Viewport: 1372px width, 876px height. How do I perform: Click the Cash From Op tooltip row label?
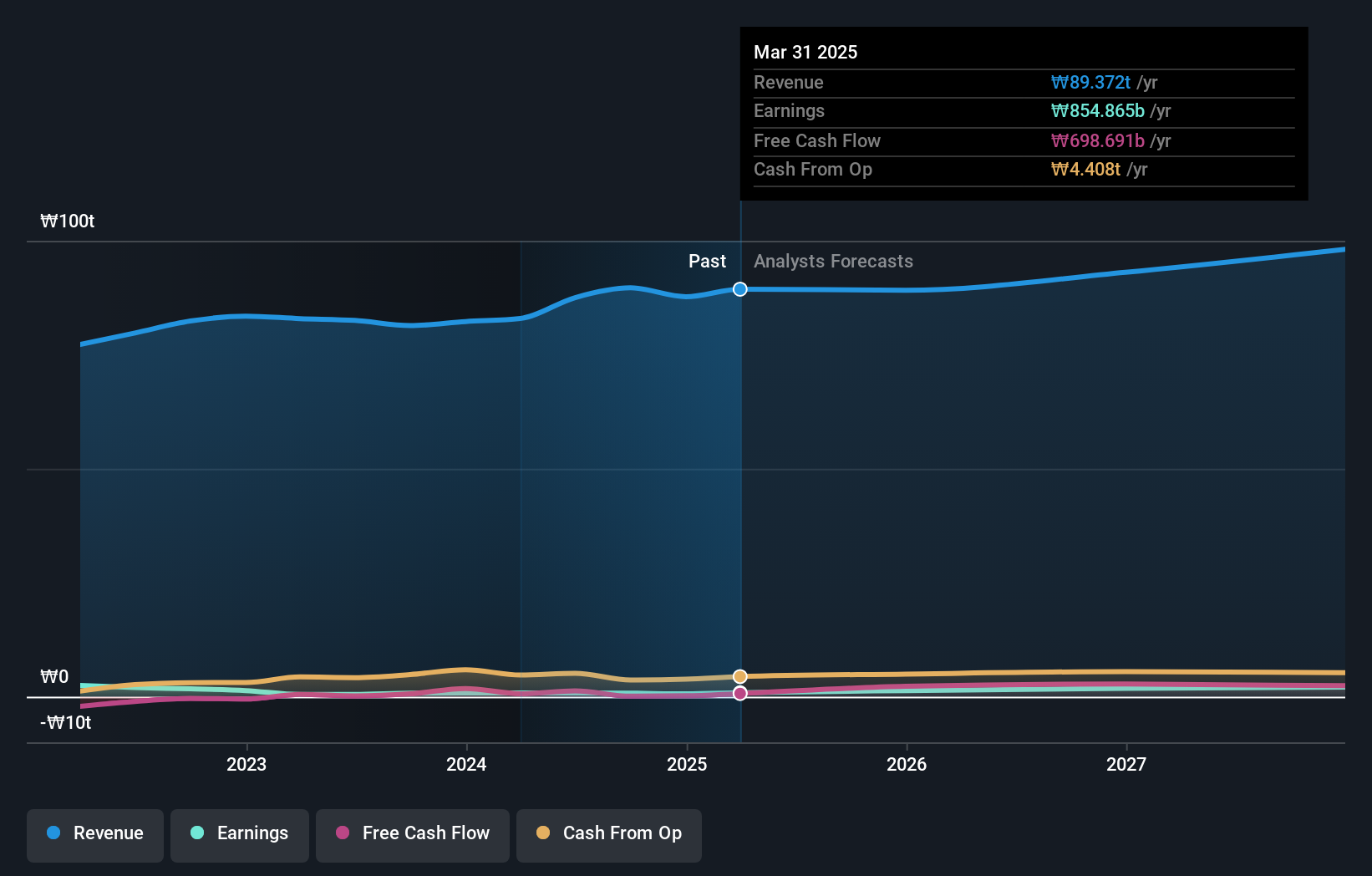[x=813, y=169]
